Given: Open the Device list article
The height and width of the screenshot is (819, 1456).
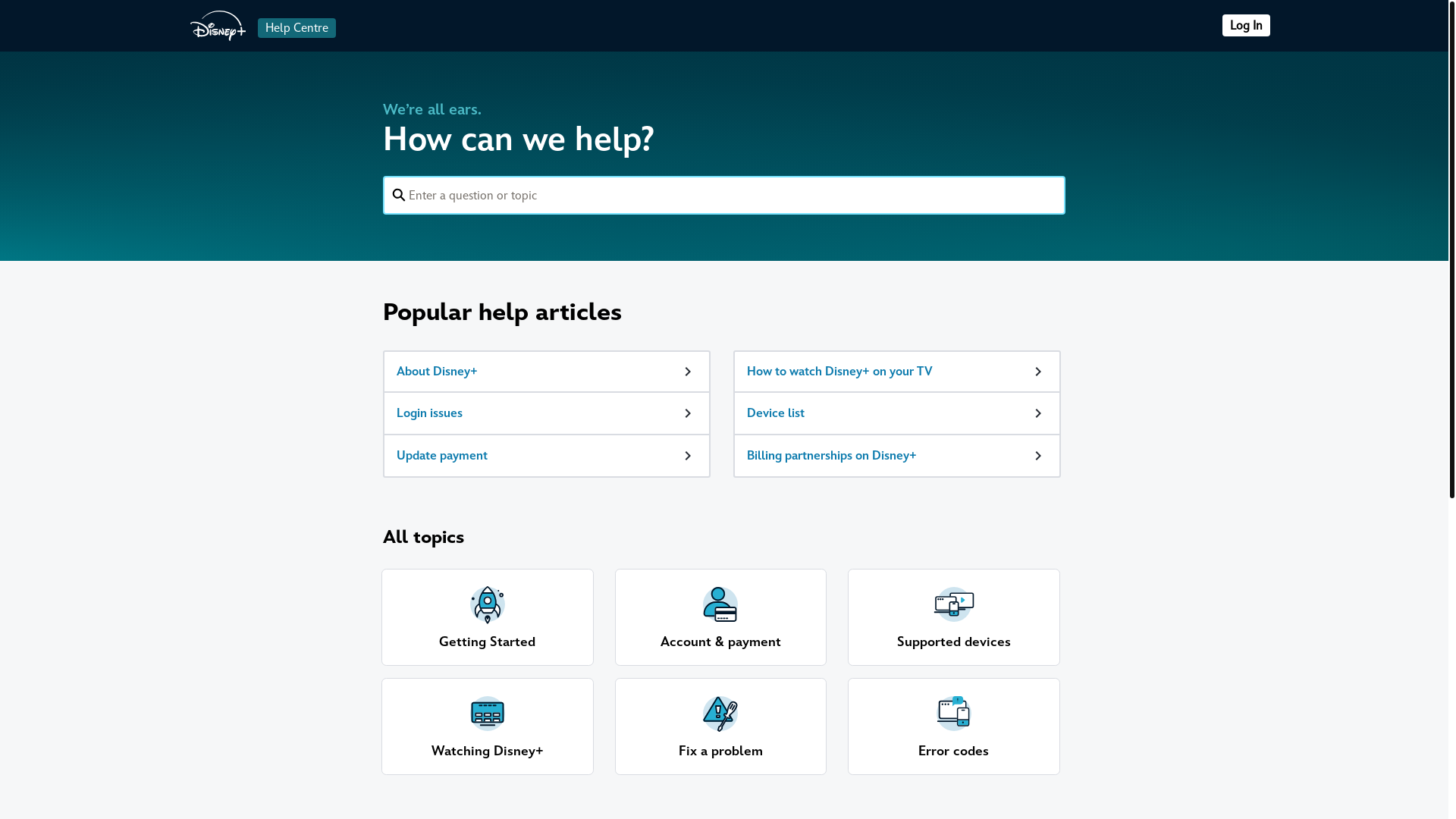Looking at the screenshot, I should [x=897, y=413].
